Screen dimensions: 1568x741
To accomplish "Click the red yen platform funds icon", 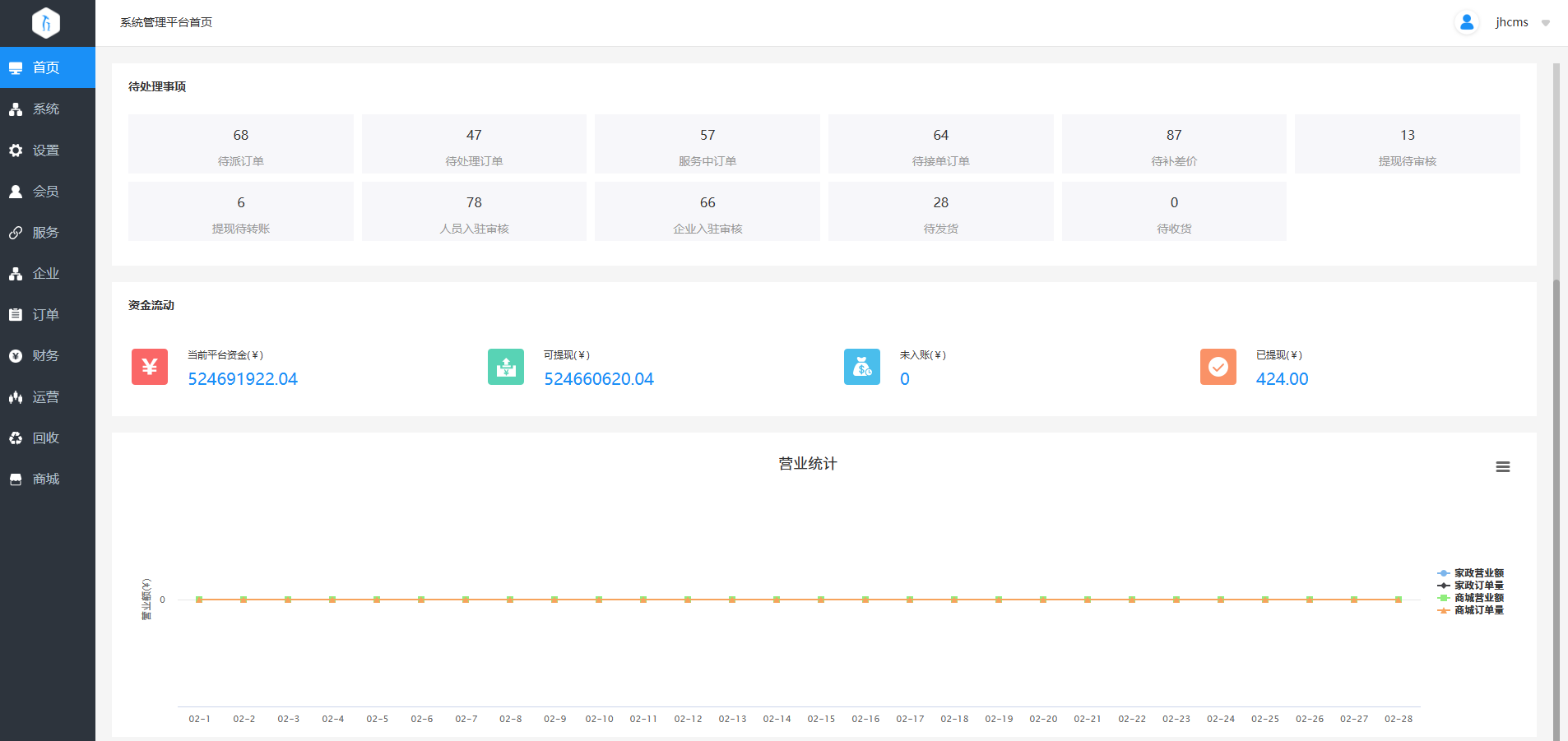I will tap(150, 367).
